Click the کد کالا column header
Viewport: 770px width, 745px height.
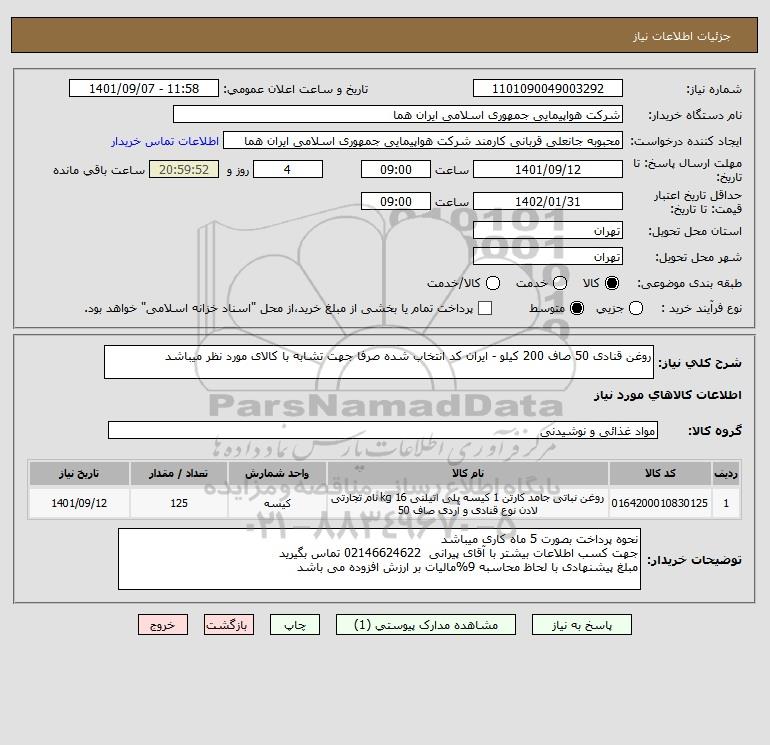pyautogui.click(x=660, y=473)
